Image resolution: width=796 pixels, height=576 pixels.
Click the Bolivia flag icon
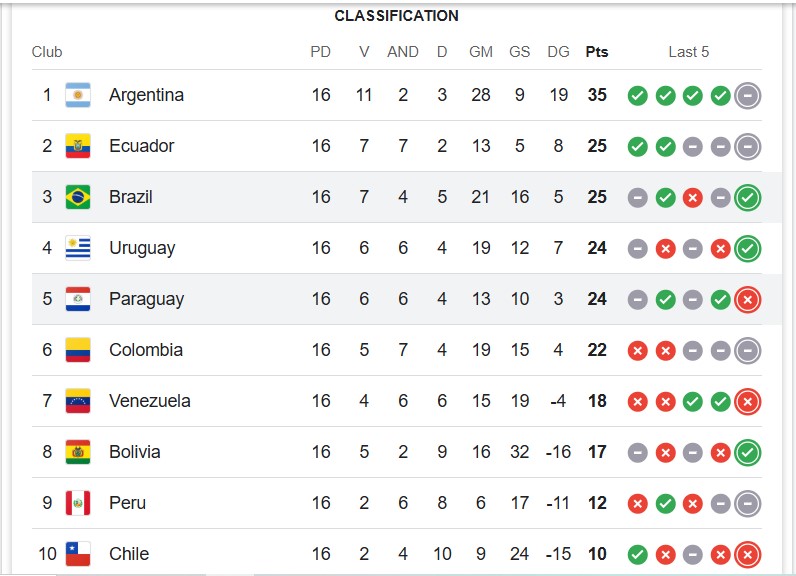pos(78,452)
